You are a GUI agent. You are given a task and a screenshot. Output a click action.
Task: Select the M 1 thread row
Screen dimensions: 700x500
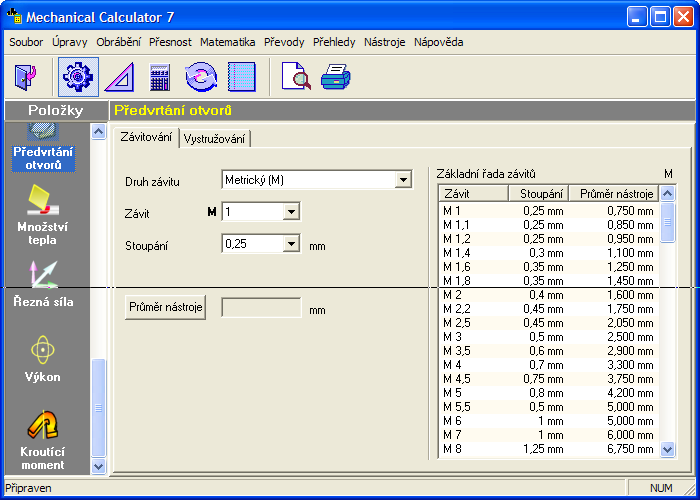[549, 211]
